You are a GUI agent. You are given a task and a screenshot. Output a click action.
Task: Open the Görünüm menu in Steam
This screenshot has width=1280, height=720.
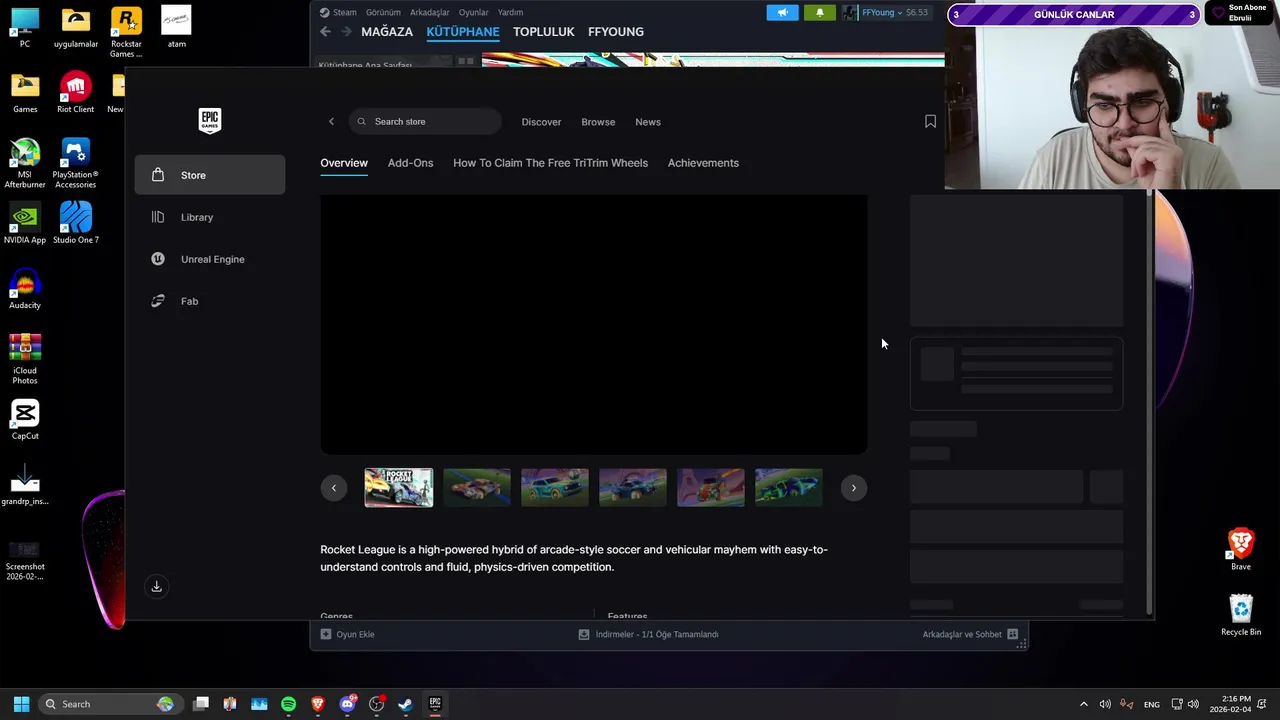(383, 12)
